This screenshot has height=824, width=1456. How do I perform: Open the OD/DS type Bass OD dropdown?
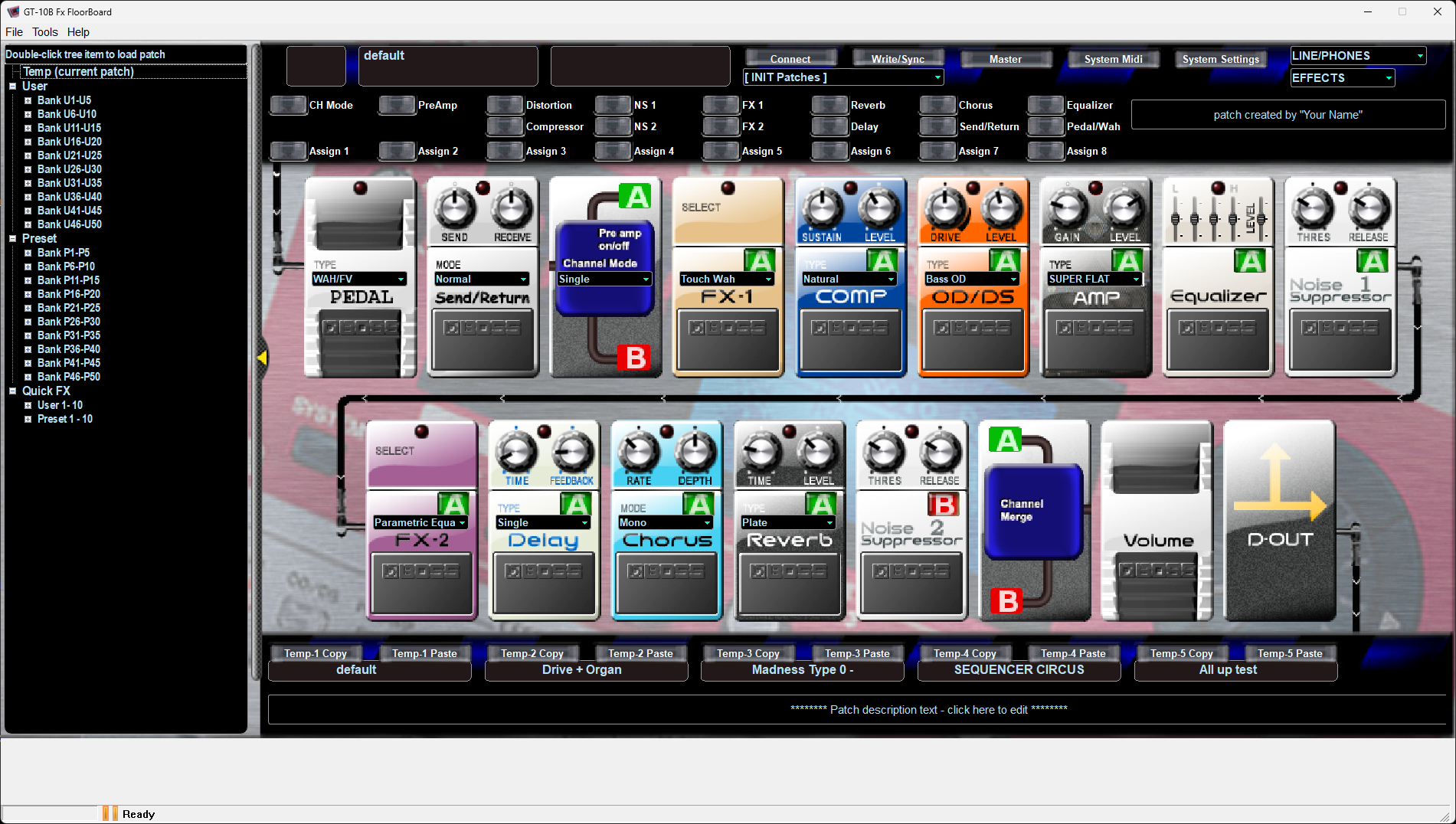[972, 279]
